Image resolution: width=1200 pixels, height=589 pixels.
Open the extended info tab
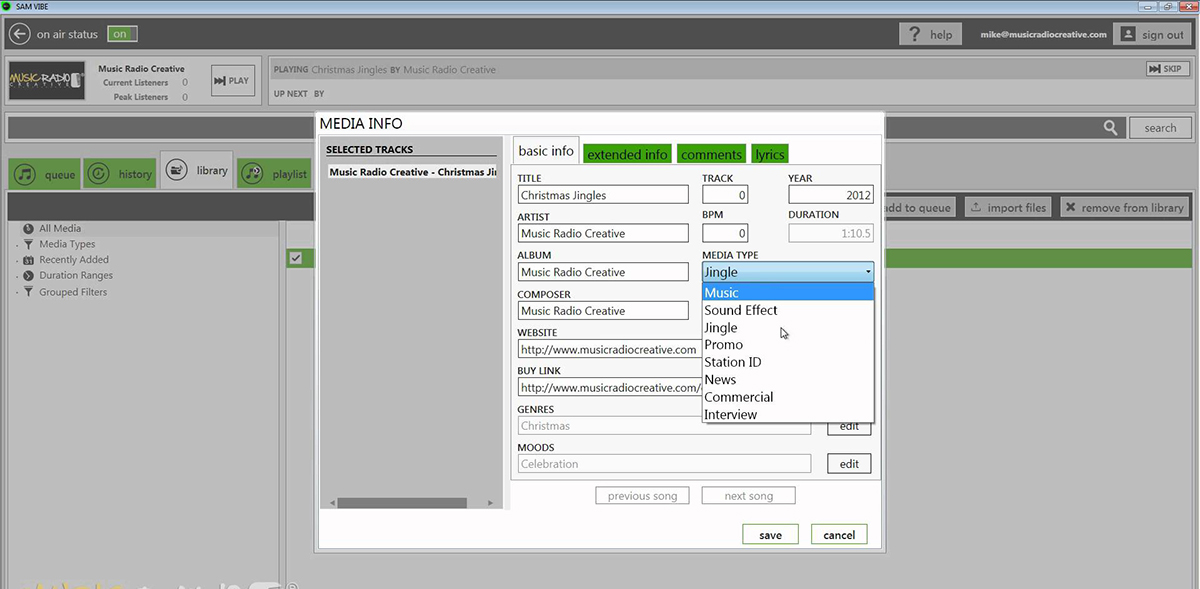click(627, 154)
